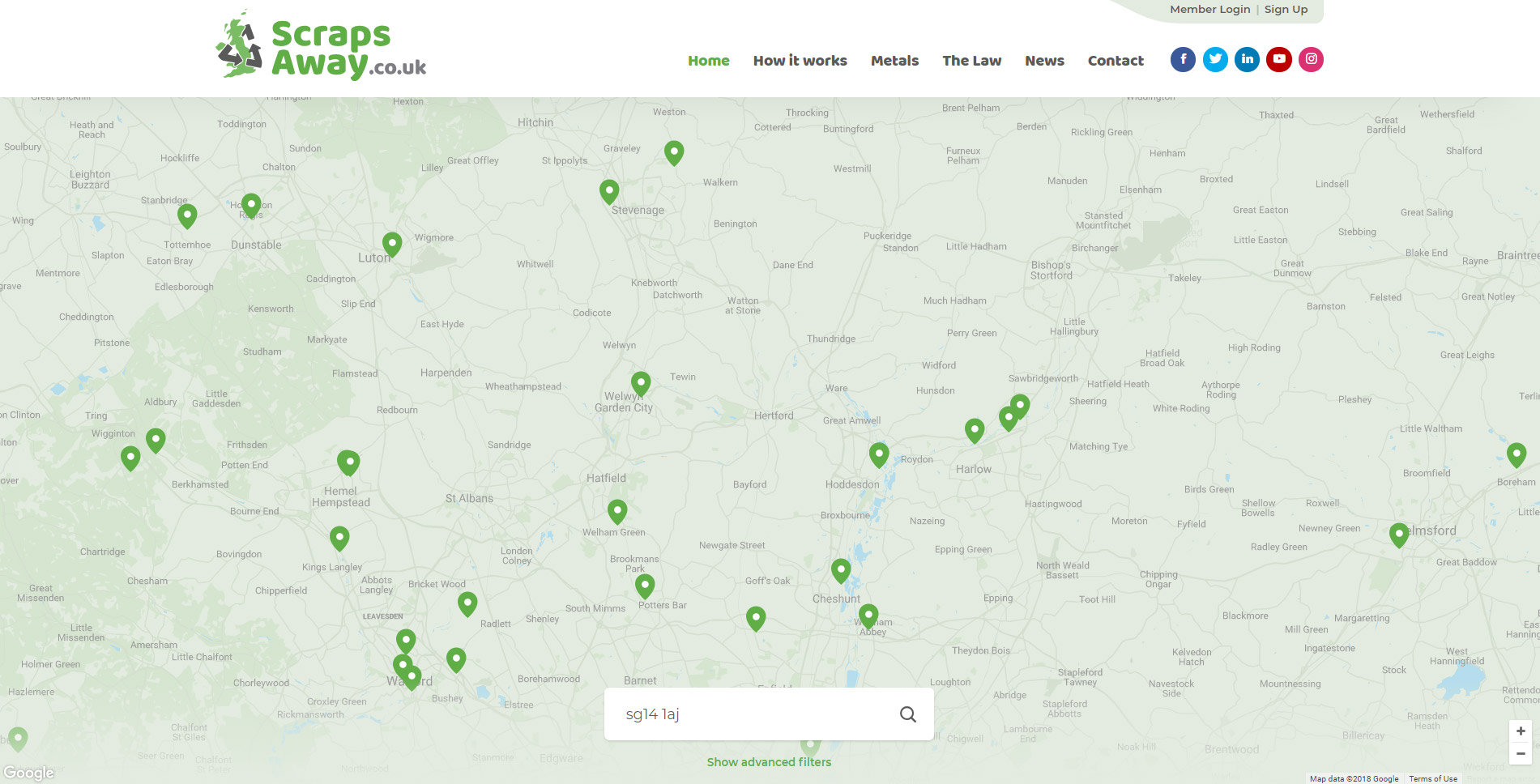1540x784 pixels.
Task: Select the map pin near Chelmsford
Action: [x=1399, y=534]
